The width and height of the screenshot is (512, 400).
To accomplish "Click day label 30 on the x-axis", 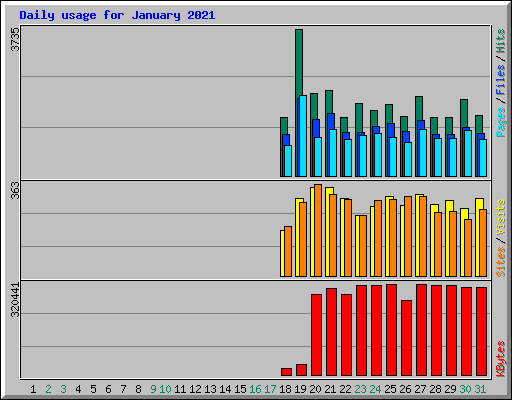I will (x=465, y=389).
